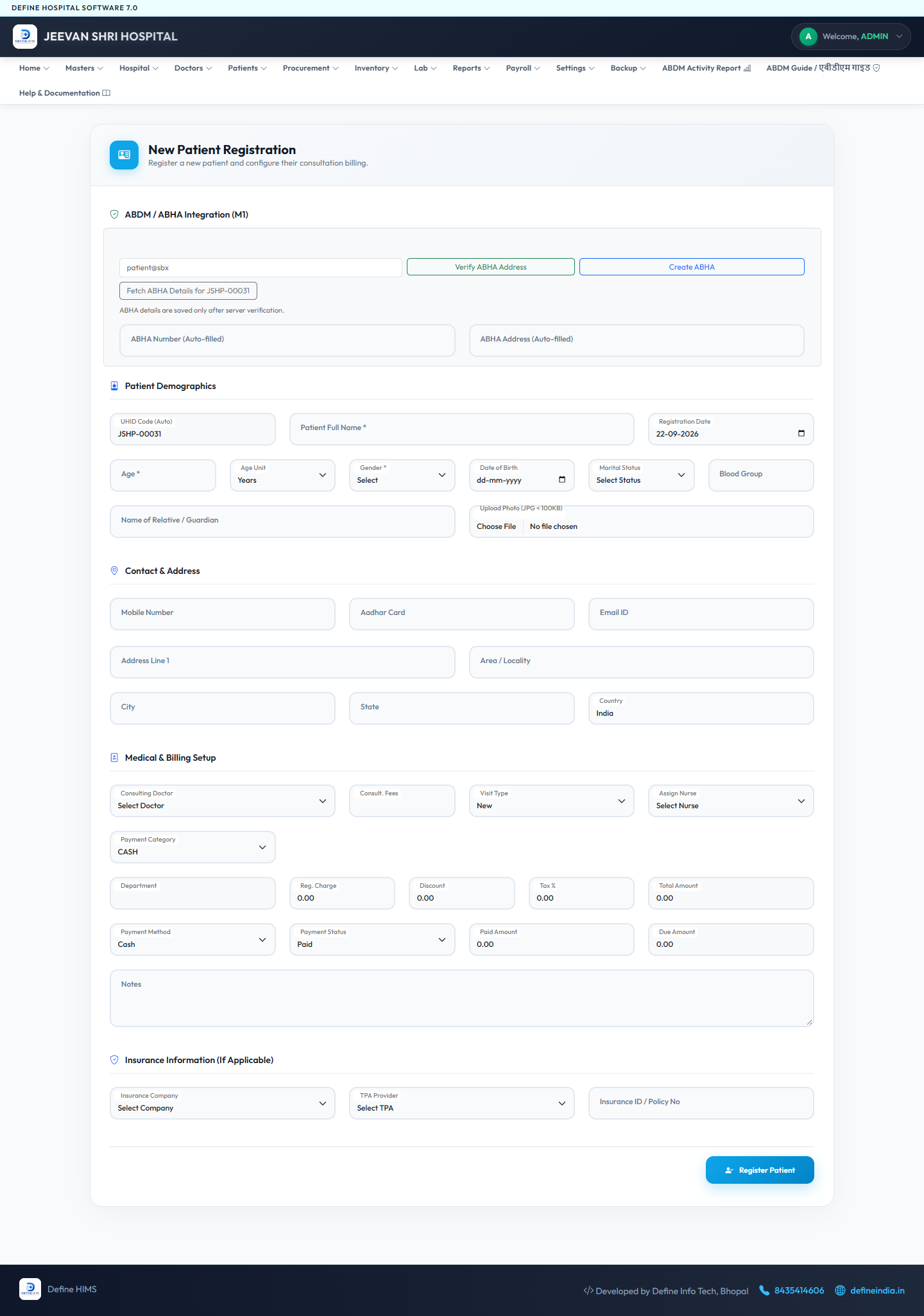The width and height of the screenshot is (924, 1316).
Task: Click the Medical & Billing Setup icon
Action: pos(114,758)
